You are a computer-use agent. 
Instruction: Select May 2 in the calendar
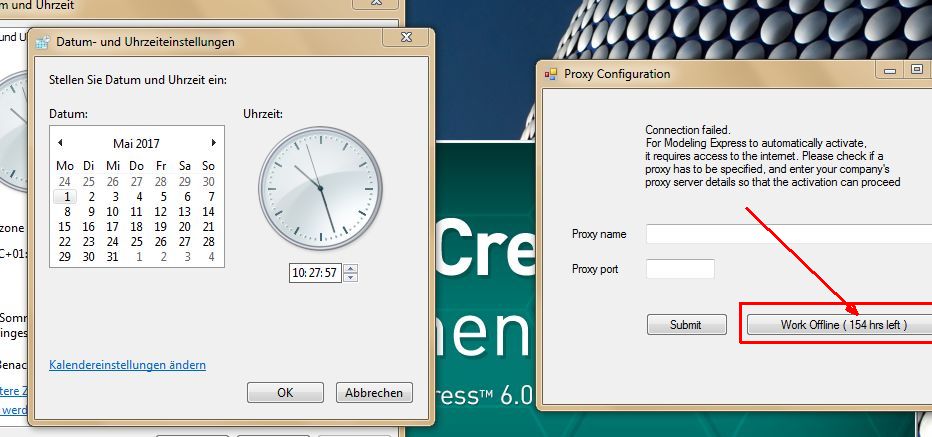[x=92, y=197]
